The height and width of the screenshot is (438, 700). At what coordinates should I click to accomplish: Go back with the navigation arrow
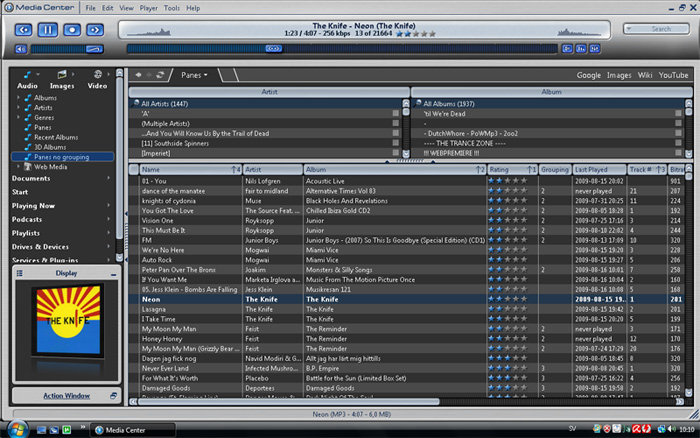click(x=138, y=75)
